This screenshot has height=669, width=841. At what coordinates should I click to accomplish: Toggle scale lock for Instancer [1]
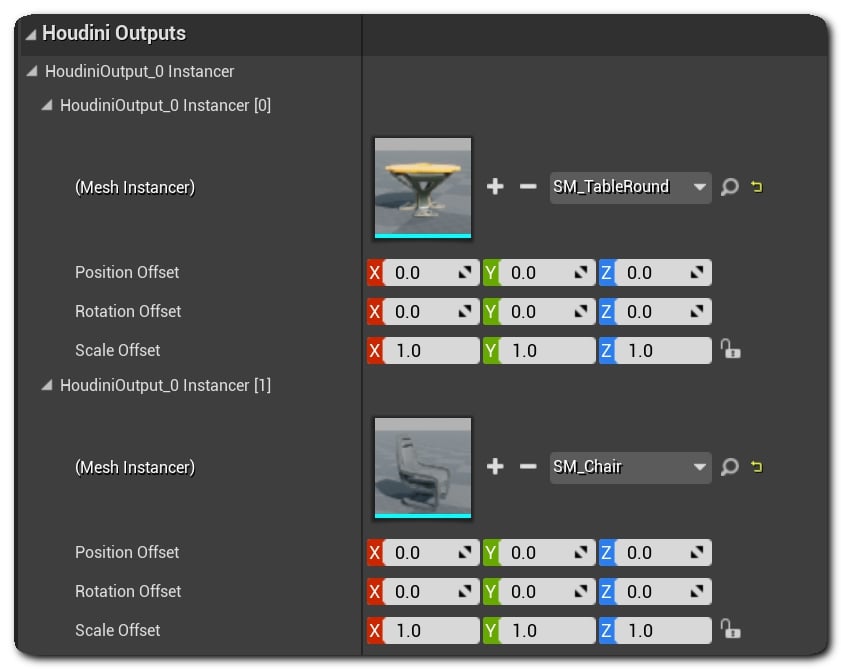[730, 629]
